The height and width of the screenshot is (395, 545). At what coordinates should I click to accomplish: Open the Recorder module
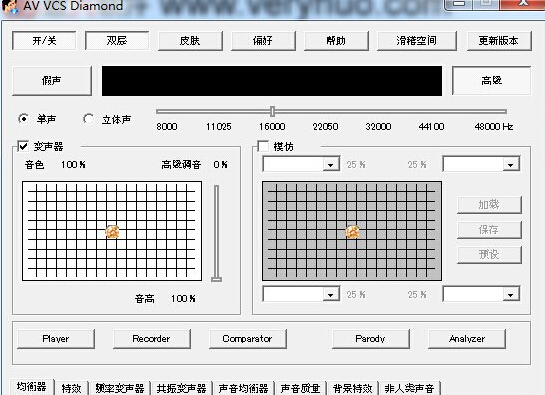(x=152, y=338)
